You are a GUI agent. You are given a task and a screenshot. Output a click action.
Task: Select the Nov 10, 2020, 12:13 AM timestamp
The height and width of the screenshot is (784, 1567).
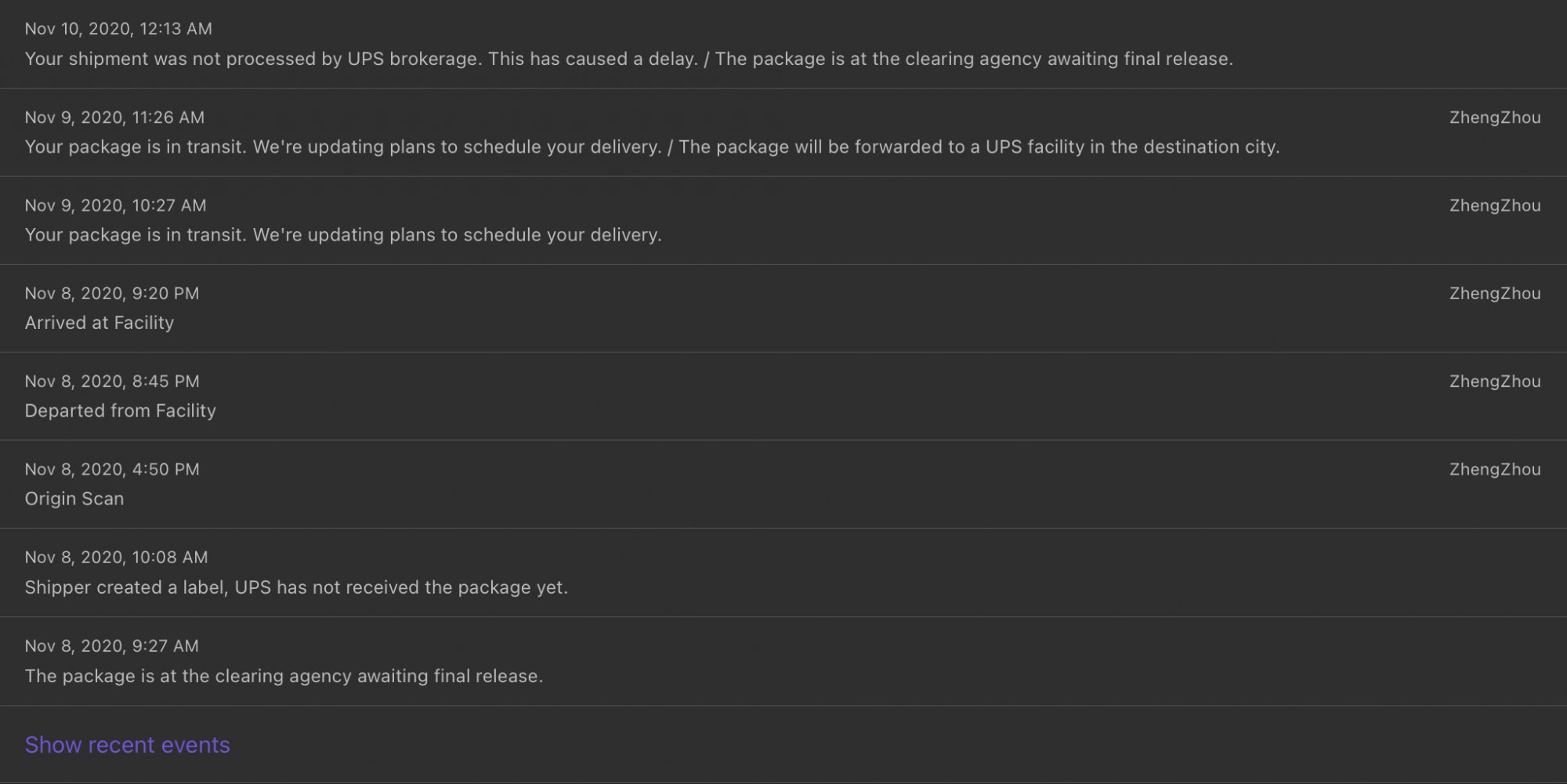(118, 29)
